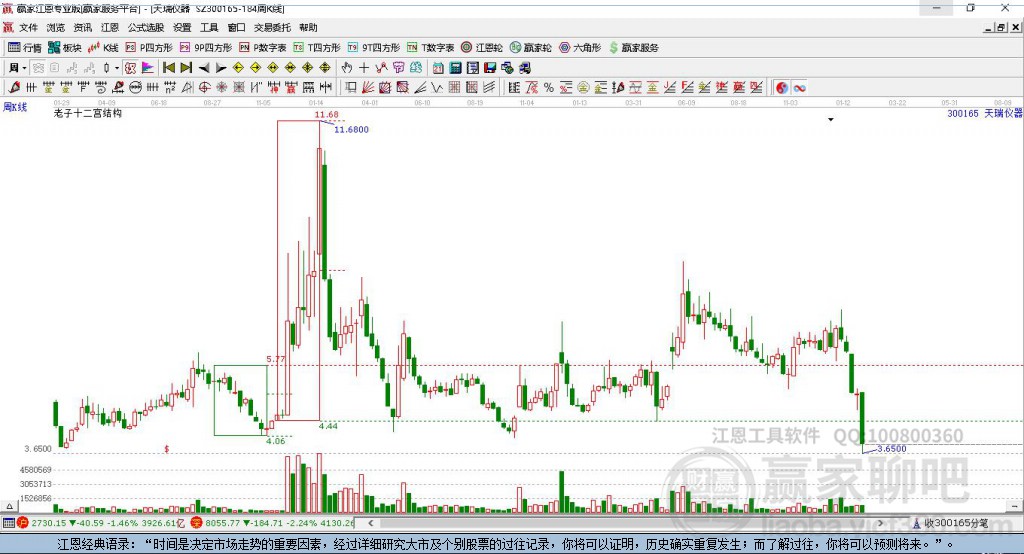Click the small black triangle above the chart
Image resolution: width=1024 pixels, height=554 pixels.
click(830, 120)
